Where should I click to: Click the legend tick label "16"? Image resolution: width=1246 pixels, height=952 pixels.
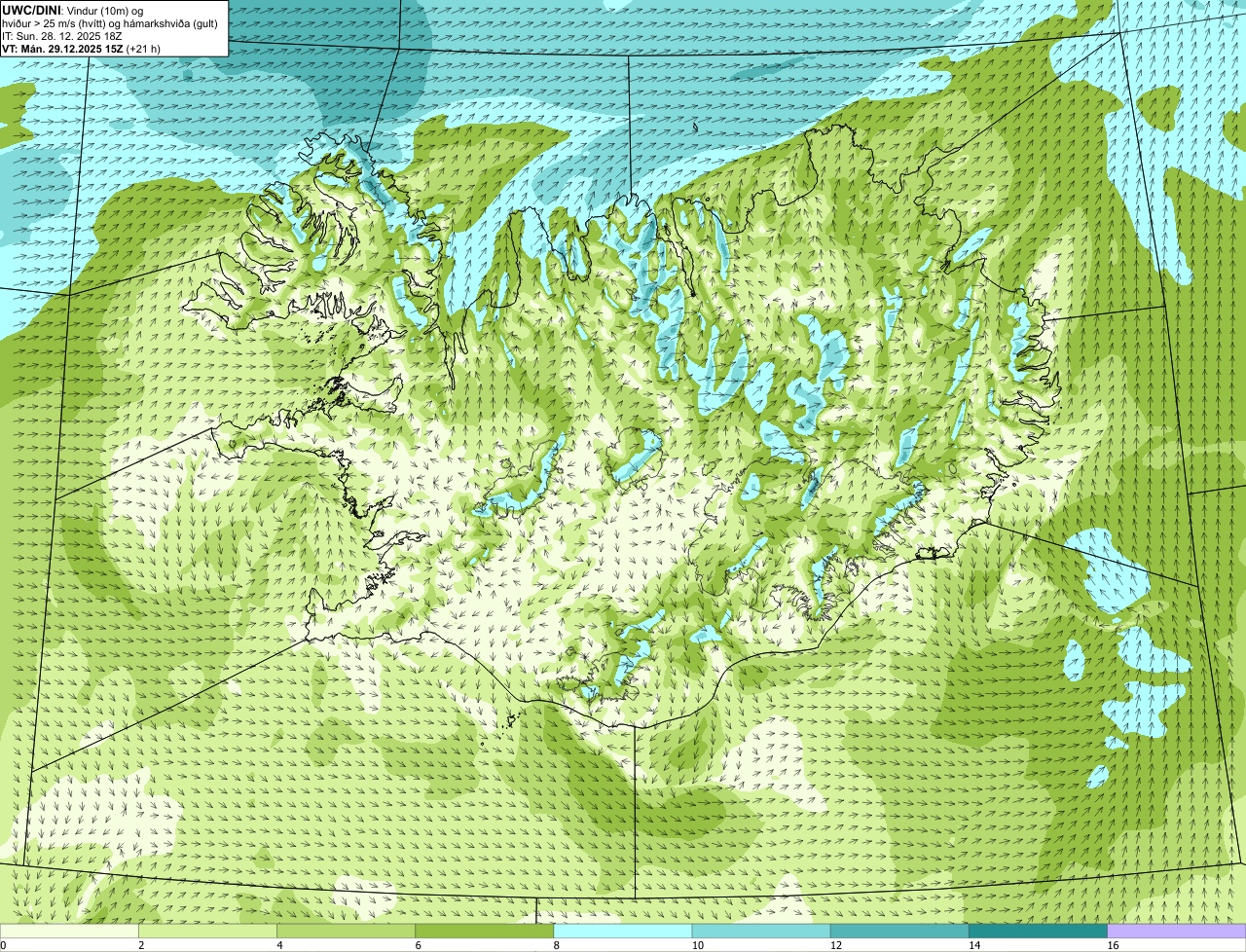1113,945
